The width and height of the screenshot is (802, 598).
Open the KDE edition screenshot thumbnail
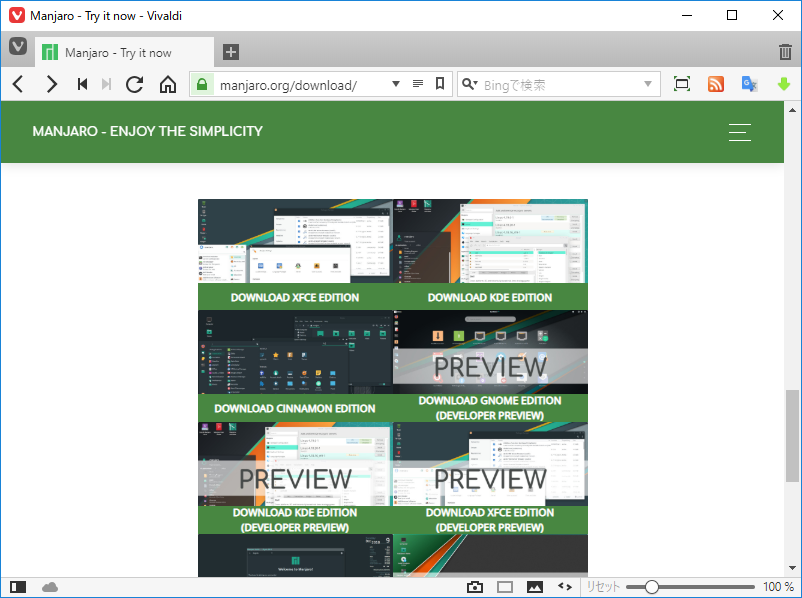[x=490, y=241]
